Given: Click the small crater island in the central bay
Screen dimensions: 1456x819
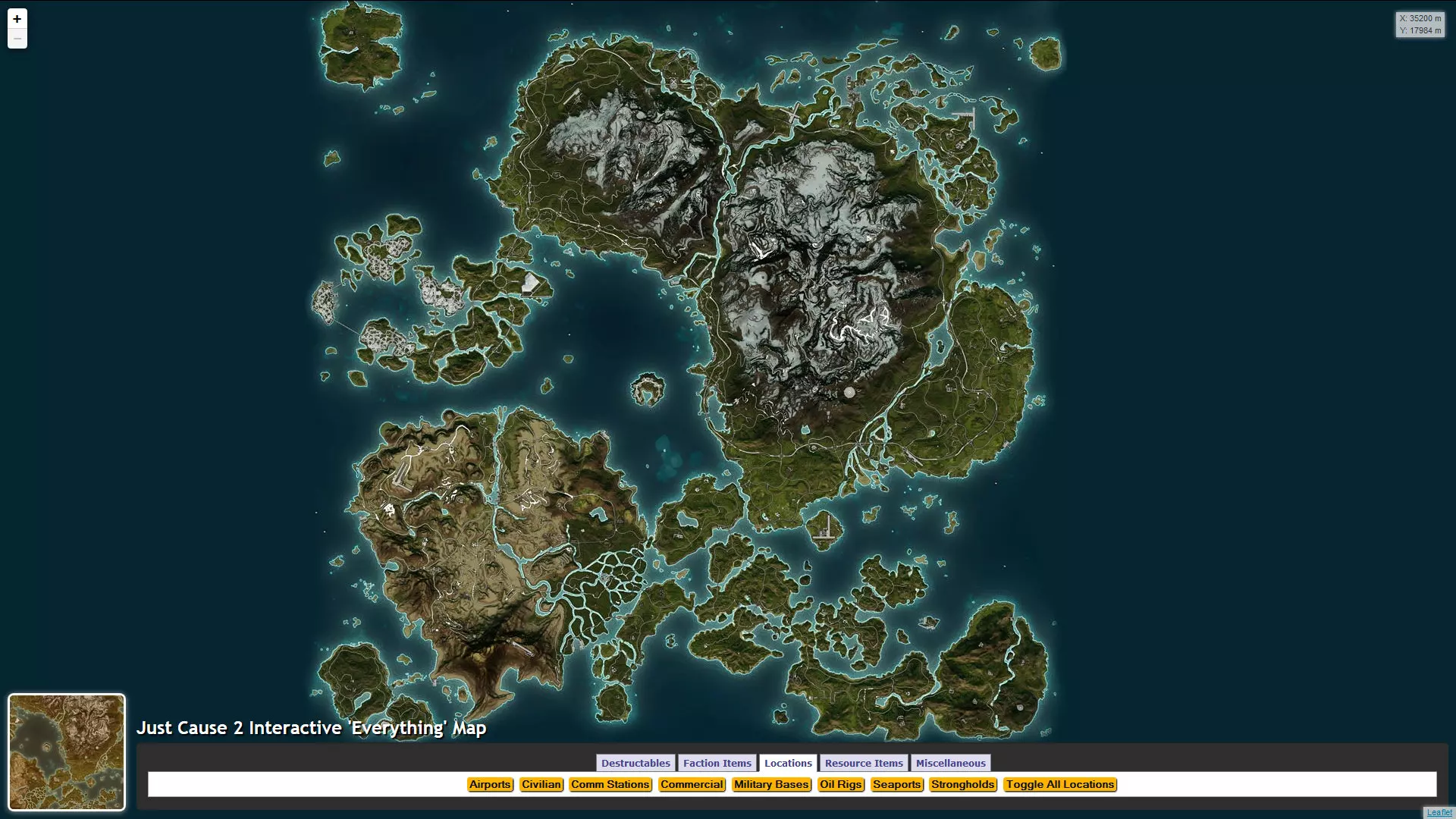Looking at the screenshot, I should click(x=648, y=389).
